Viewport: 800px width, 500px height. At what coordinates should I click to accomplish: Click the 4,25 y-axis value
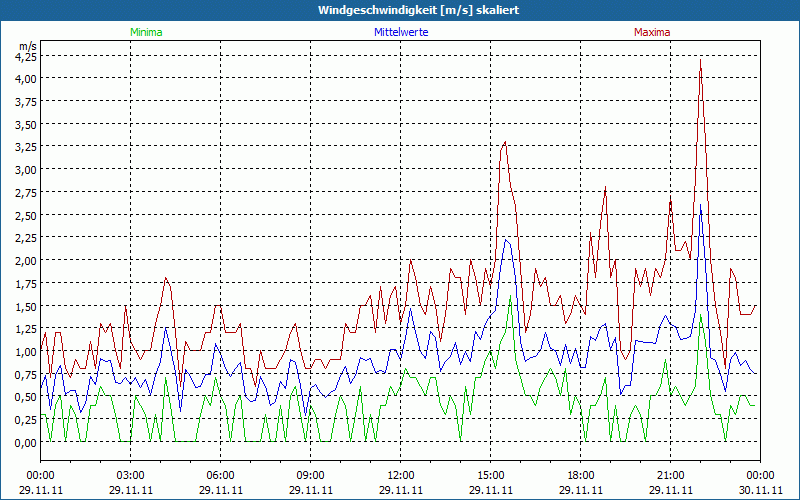(26, 57)
